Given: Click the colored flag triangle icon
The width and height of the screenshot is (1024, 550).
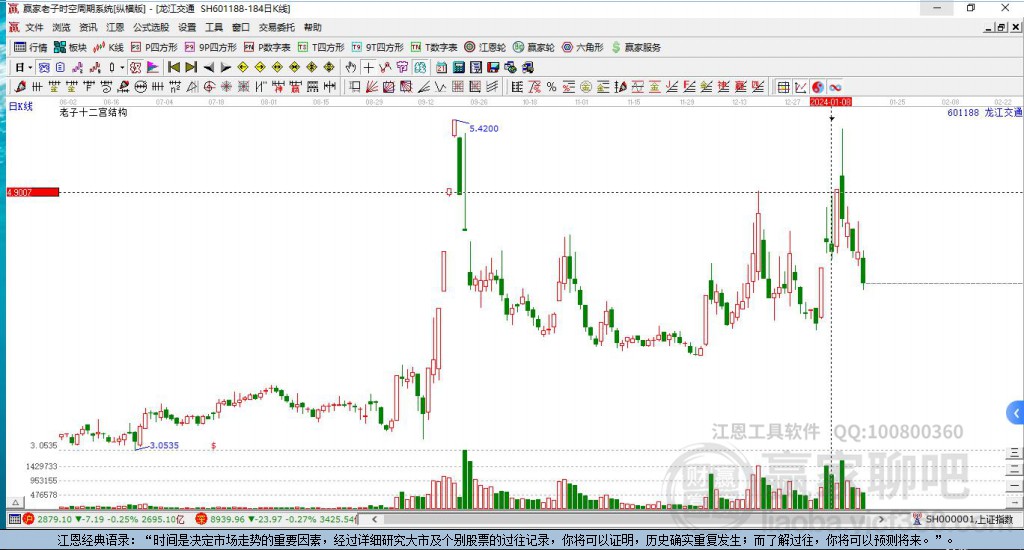Looking at the screenshot, I should point(153,67).
